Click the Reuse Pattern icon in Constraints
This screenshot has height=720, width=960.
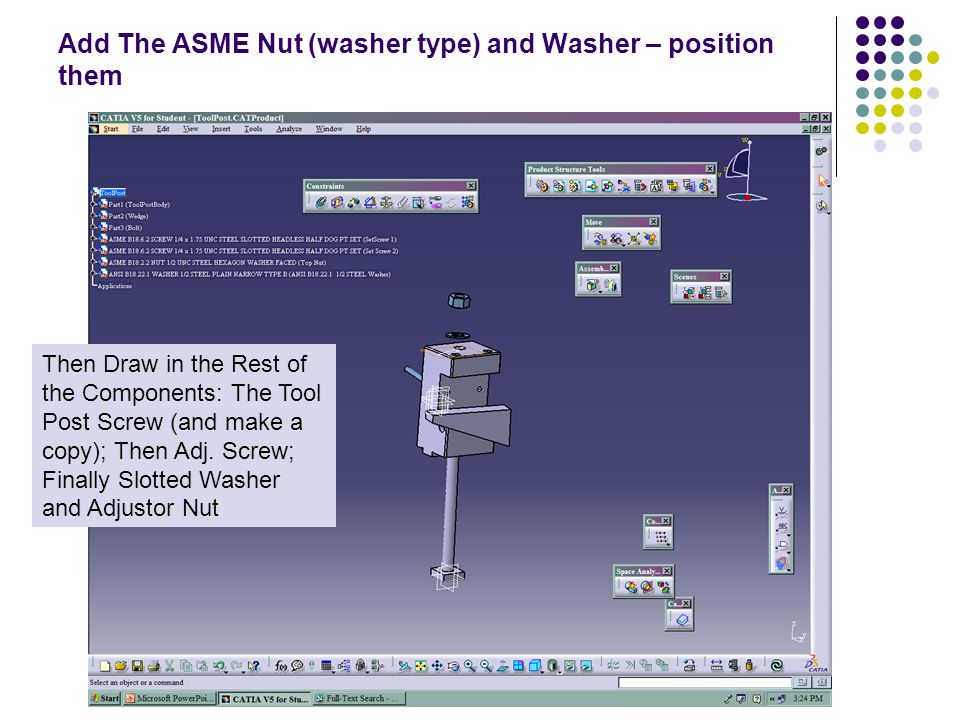(468, 202)
